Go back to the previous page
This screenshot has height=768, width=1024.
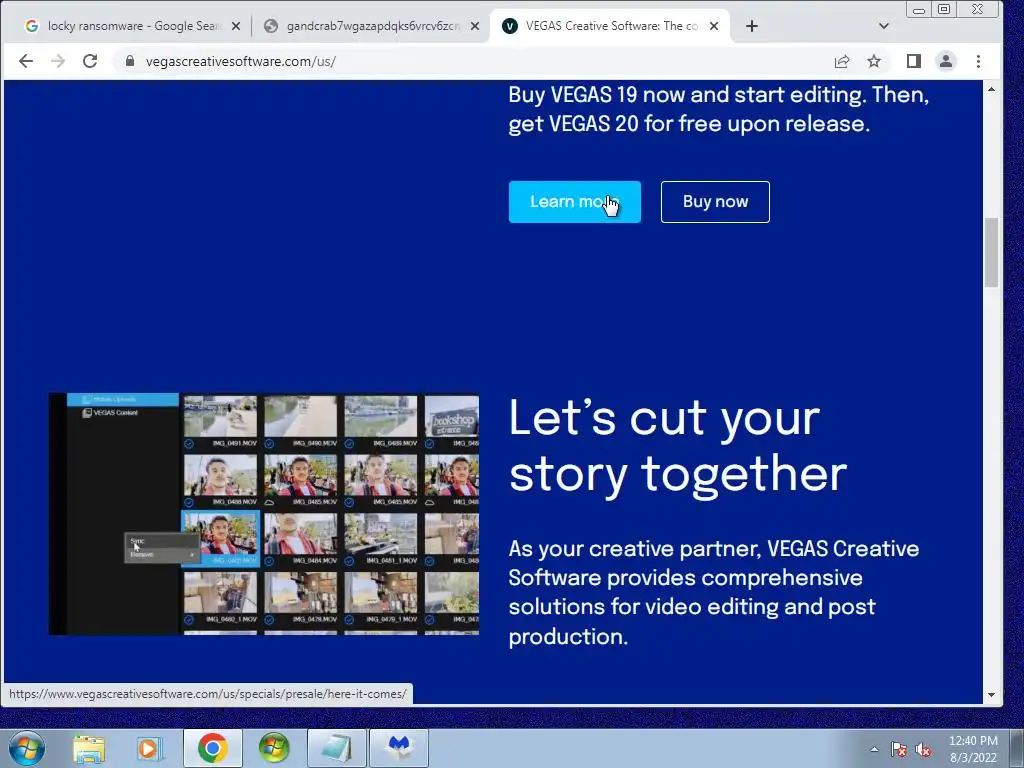point(26,61)
